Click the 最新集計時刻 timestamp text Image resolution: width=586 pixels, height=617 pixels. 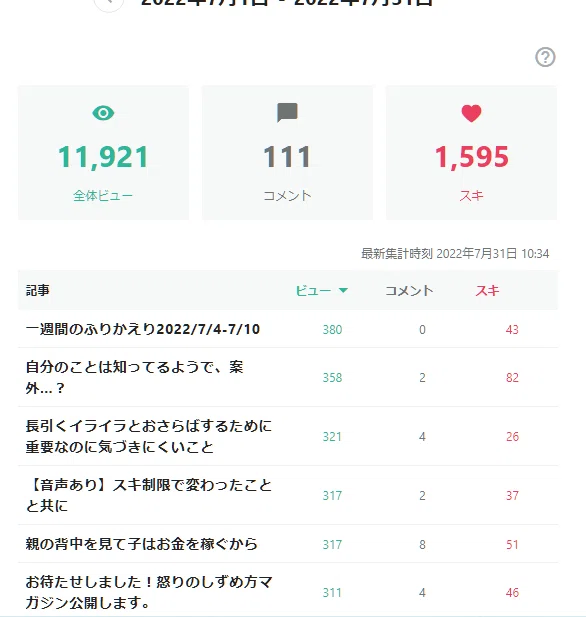click(x=455, y=253)
